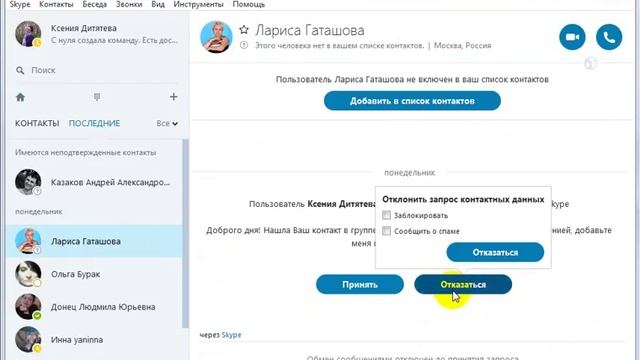
Task: Open Ксения Дитятева's own profile avatar
Action: click(x=28, y=34)
